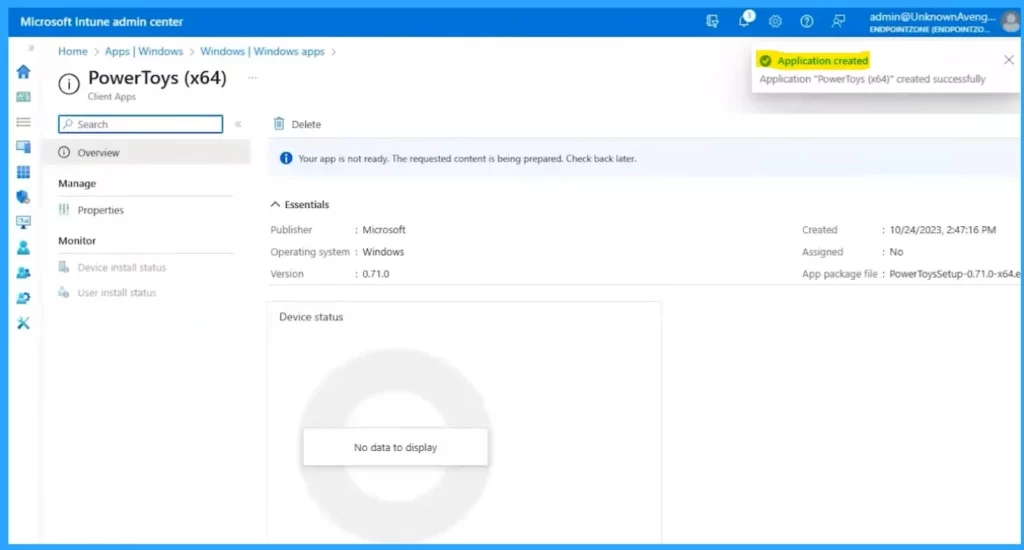The image size is (1024, 550).
Task: Dismiss the Application created notification
Action: click(1008, 60)
